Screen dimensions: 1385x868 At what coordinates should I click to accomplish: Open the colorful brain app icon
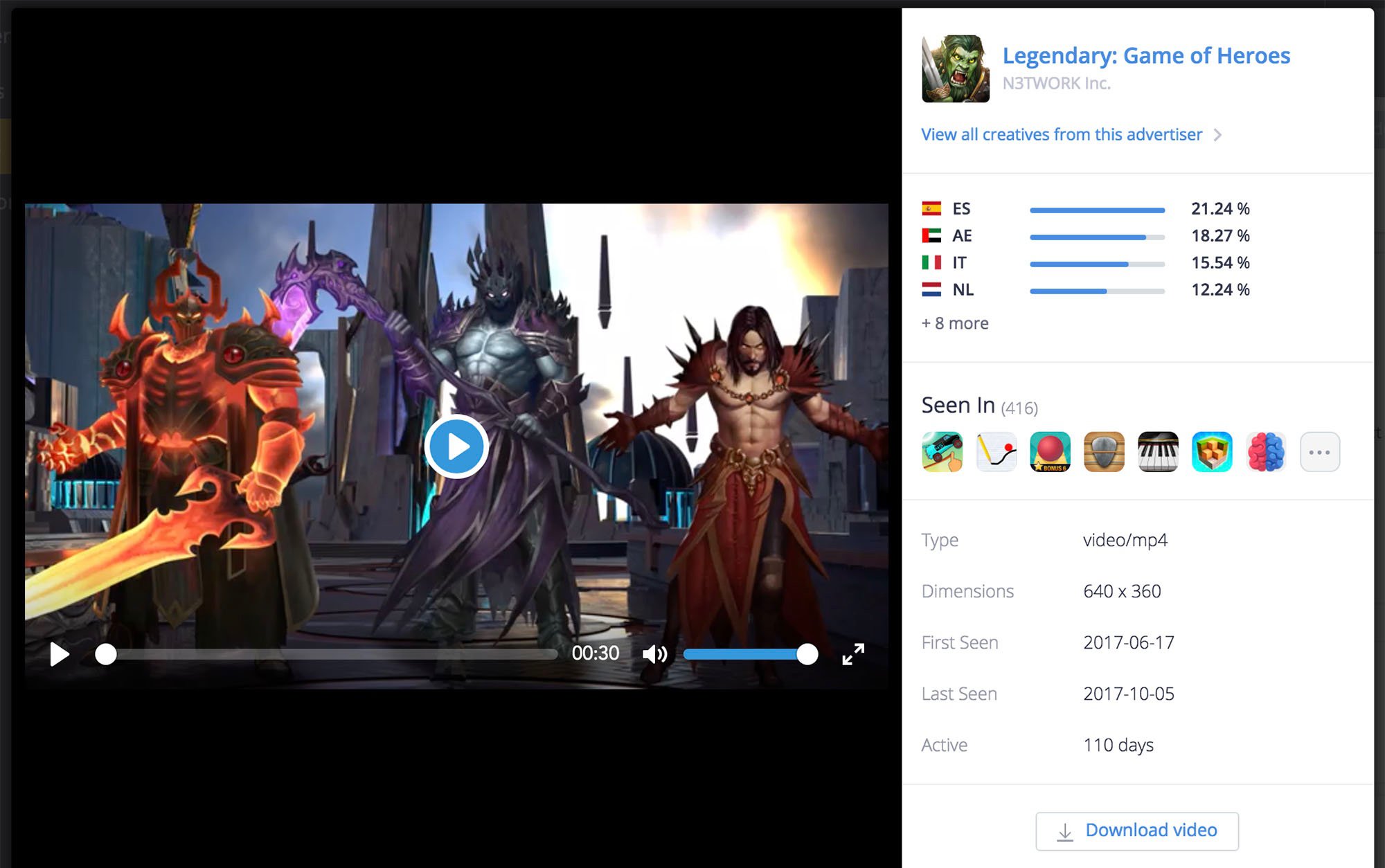pos(1266,452)
